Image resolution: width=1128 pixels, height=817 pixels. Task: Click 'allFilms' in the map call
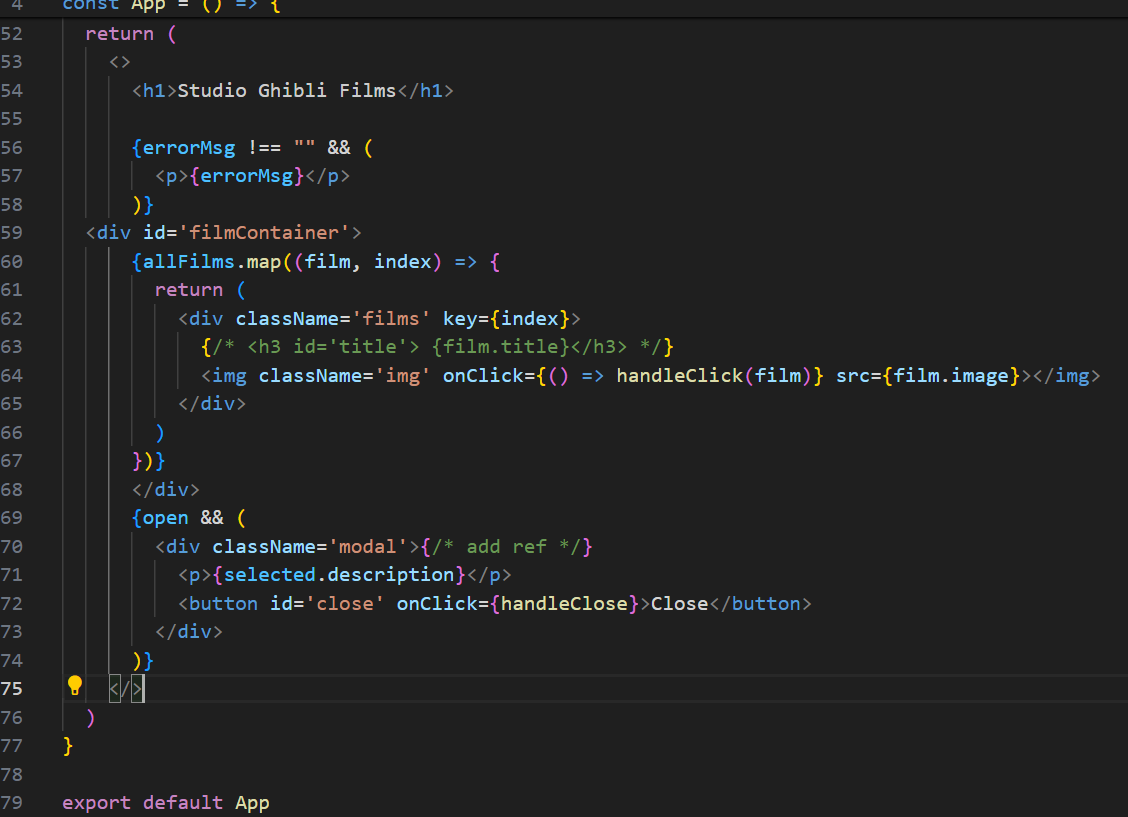pos(188,262)
